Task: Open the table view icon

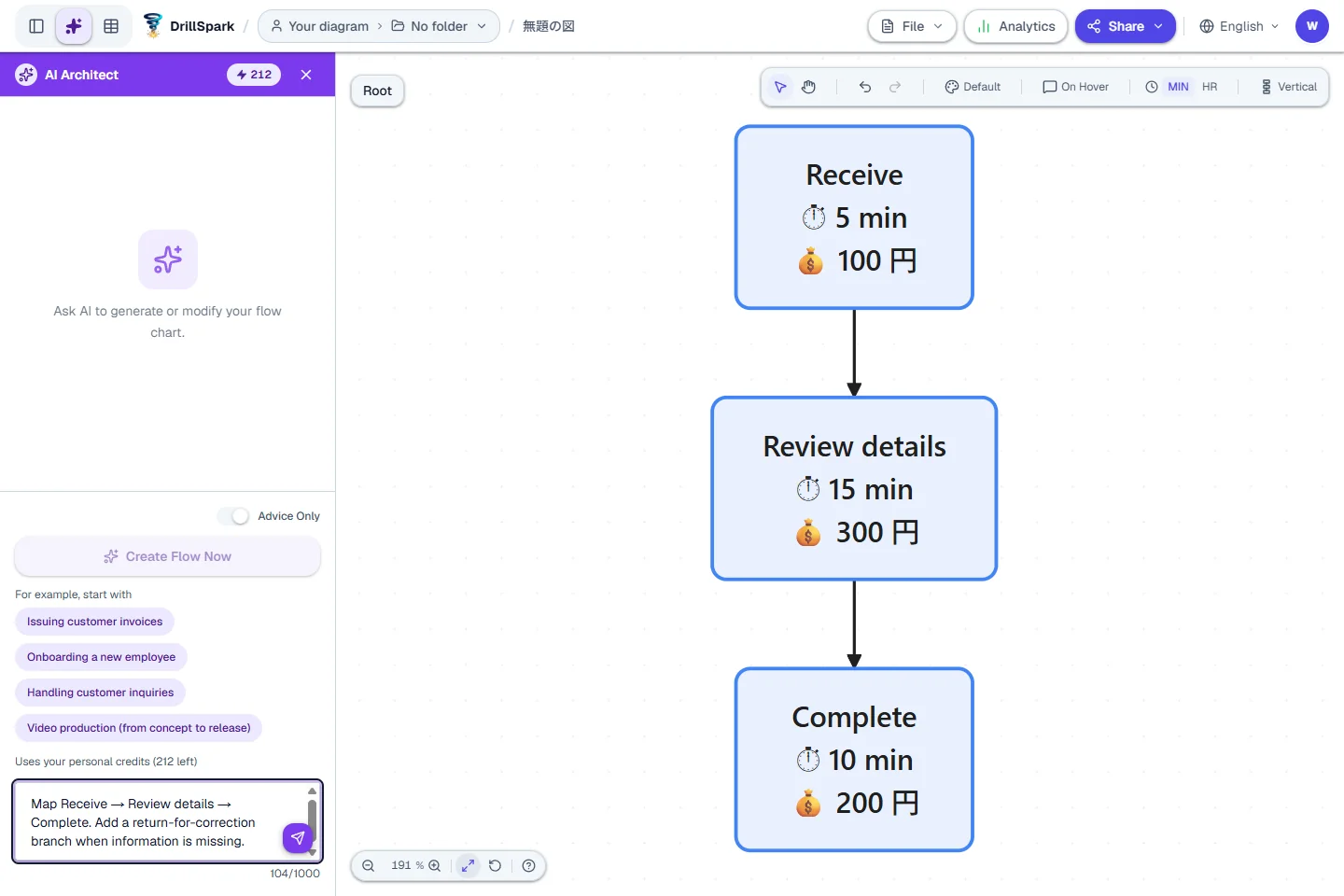Action: (111, 26)
